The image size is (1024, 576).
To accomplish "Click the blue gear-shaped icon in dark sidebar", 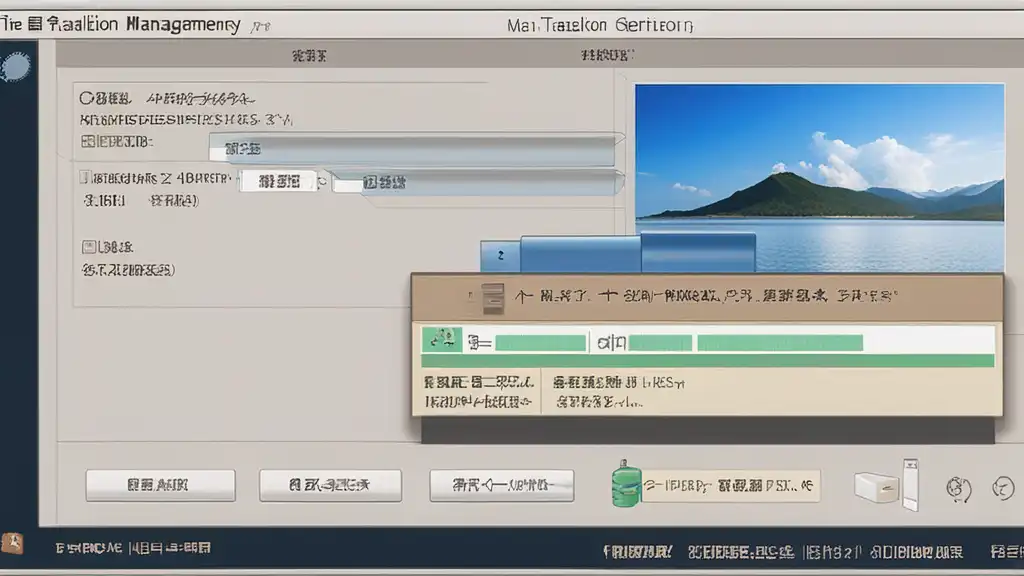I will coord(16,67).
